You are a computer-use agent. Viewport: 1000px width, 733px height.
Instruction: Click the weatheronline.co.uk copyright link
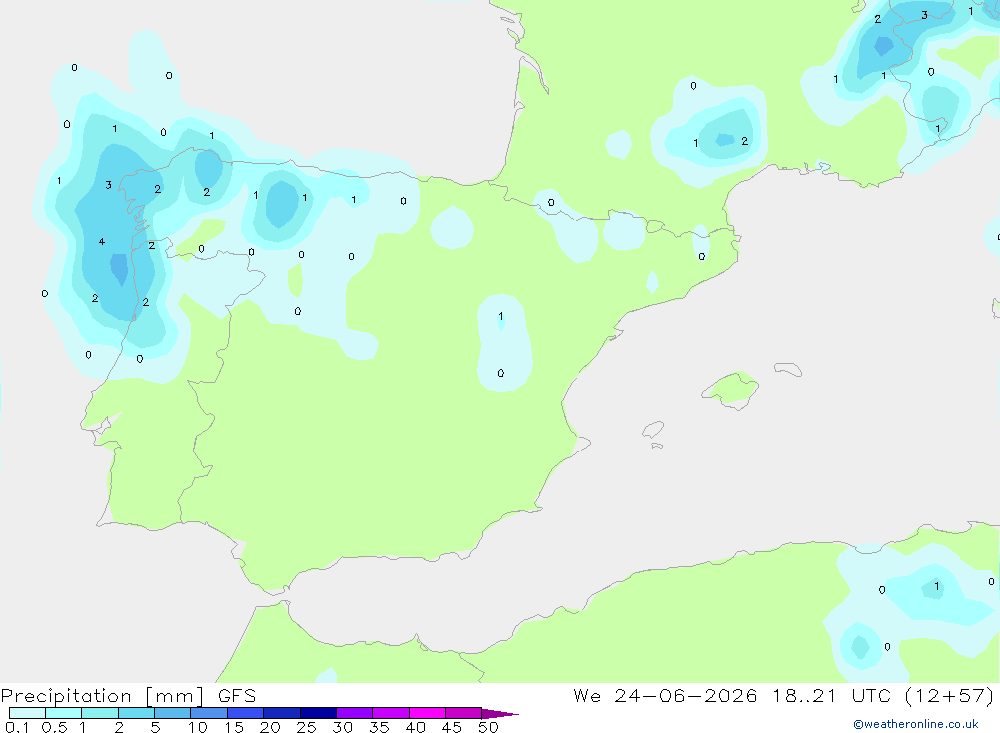pos(916,724)
